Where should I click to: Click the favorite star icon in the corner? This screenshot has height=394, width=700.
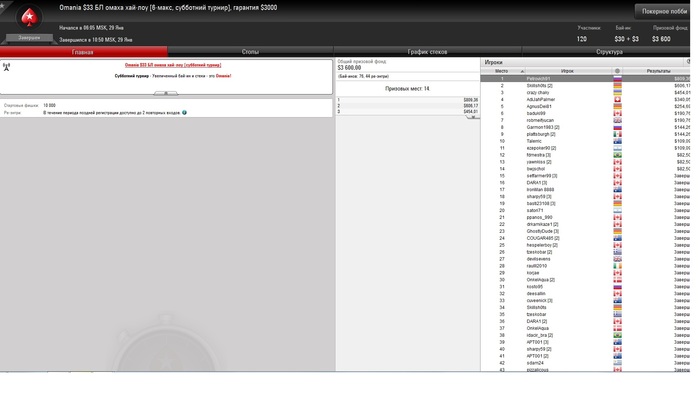tap(2, 5)
